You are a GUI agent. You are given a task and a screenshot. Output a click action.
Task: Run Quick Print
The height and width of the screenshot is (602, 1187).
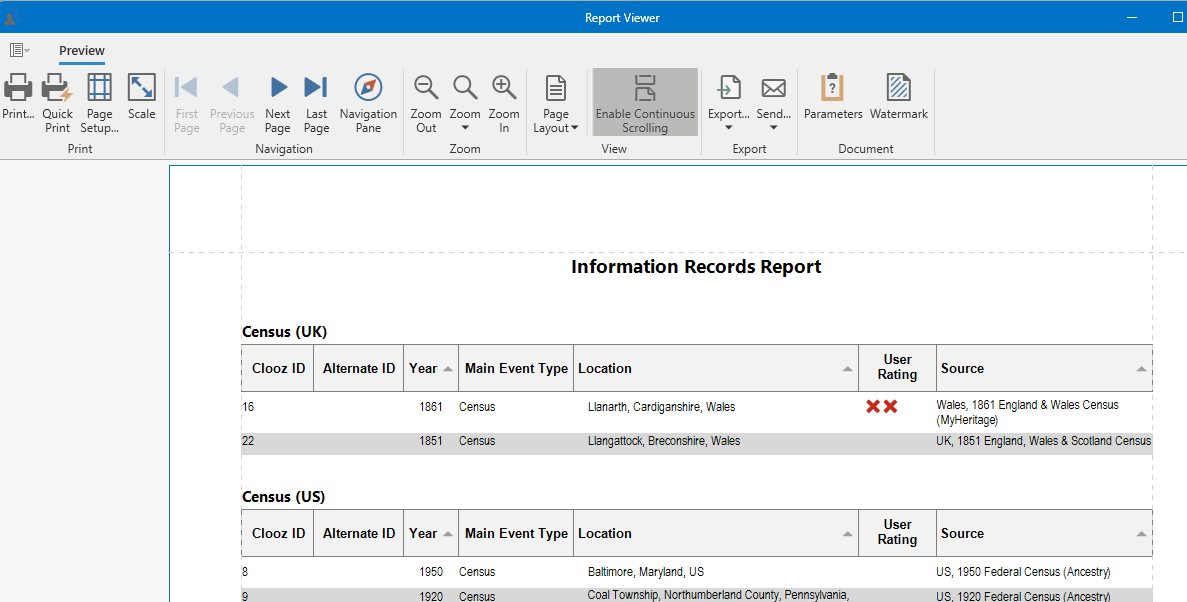57,90
